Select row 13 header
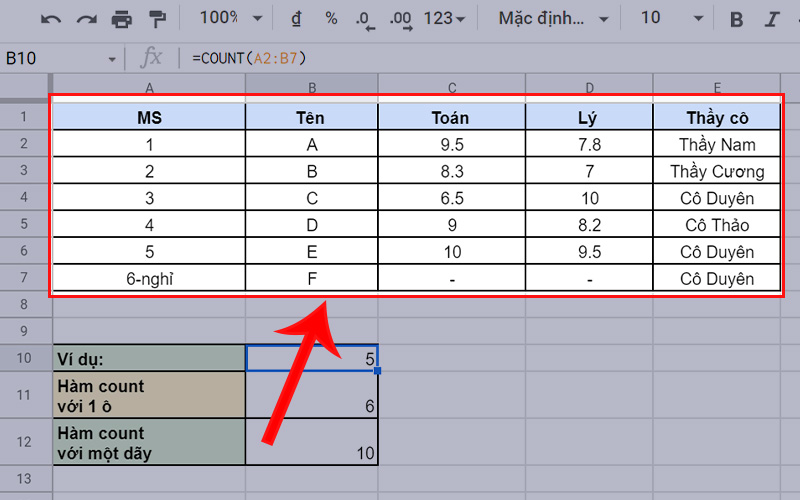 24,479
